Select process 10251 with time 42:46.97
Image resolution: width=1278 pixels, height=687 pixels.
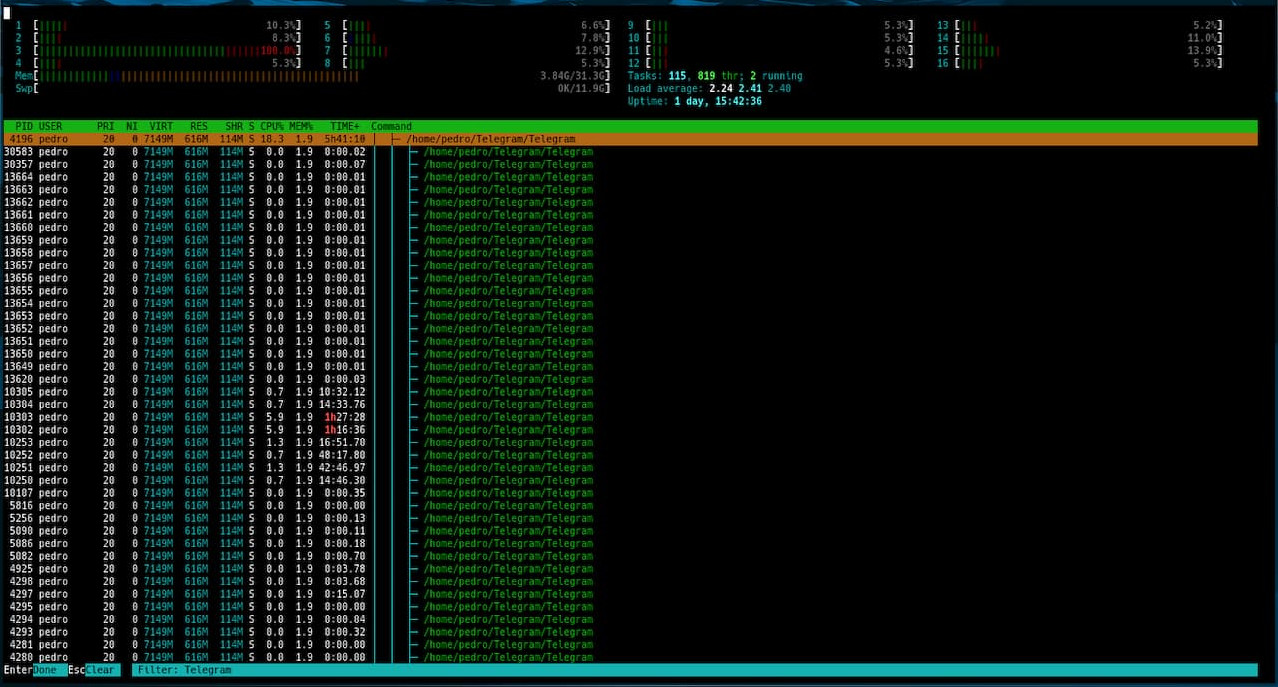point(630,467)
